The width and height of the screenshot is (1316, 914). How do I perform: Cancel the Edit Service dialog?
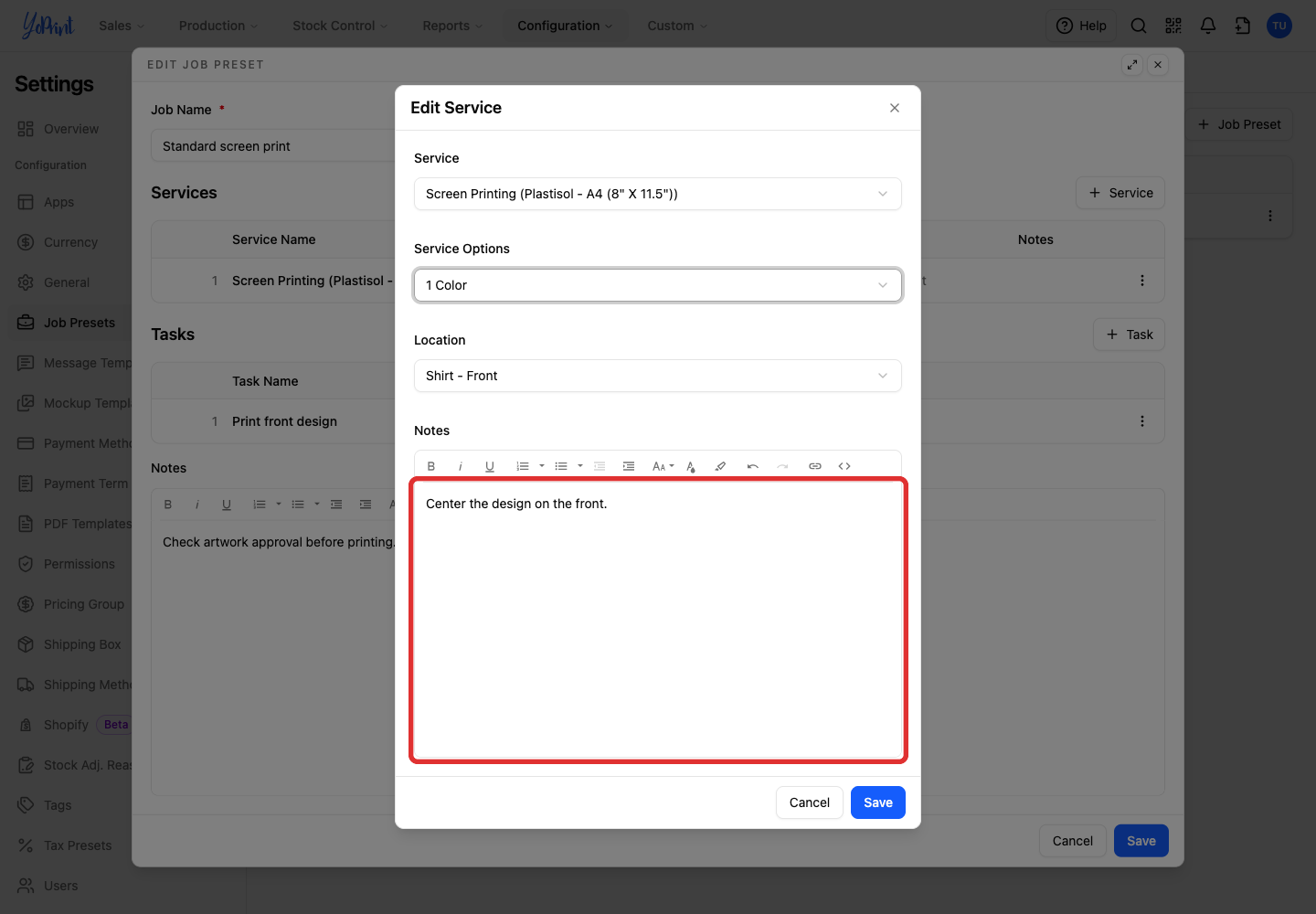[x=810, y=802]
